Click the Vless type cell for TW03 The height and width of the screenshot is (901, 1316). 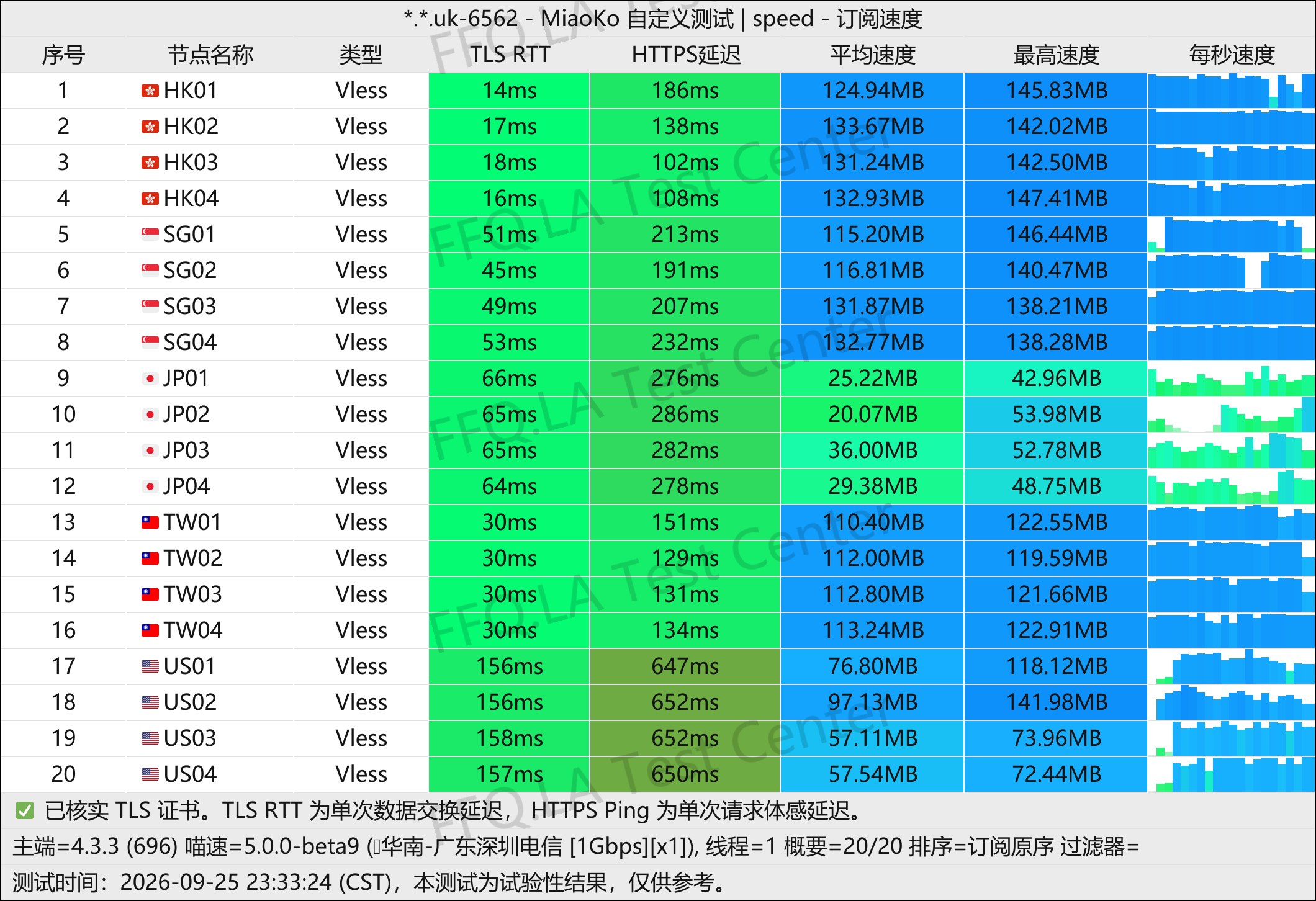click(x=361, y=594)
